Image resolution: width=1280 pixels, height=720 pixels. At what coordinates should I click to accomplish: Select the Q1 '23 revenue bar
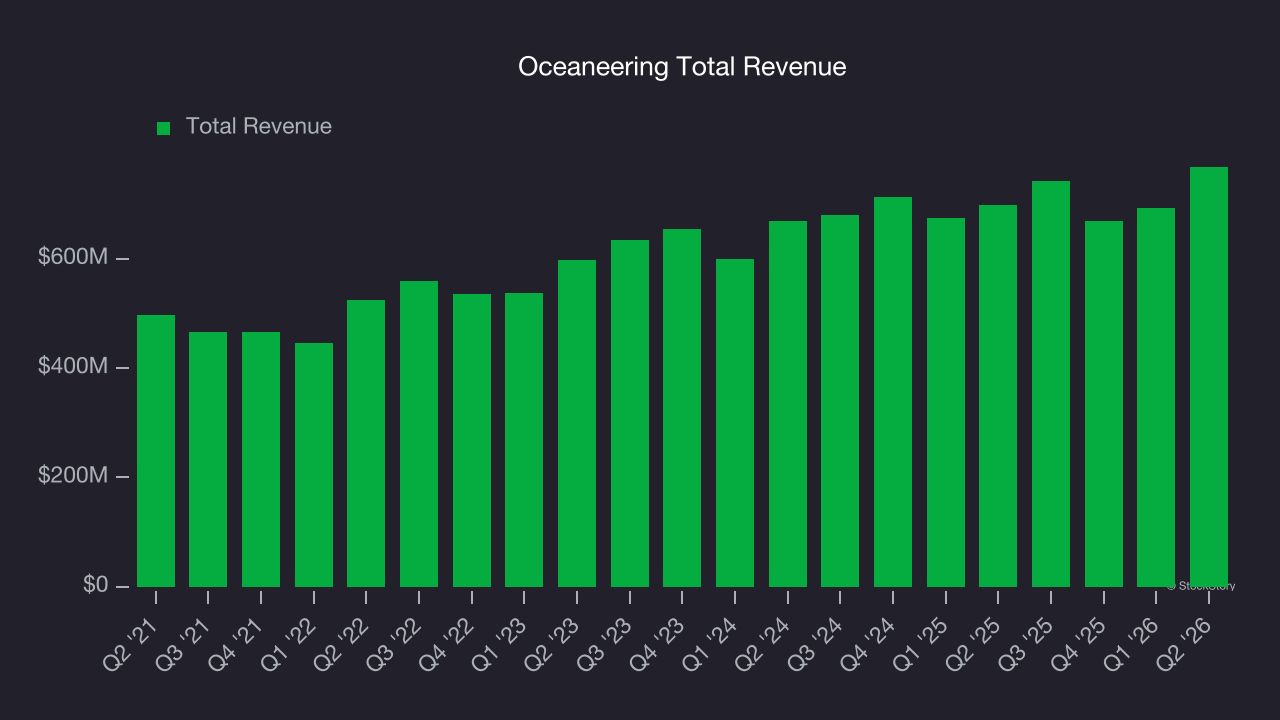524,440
